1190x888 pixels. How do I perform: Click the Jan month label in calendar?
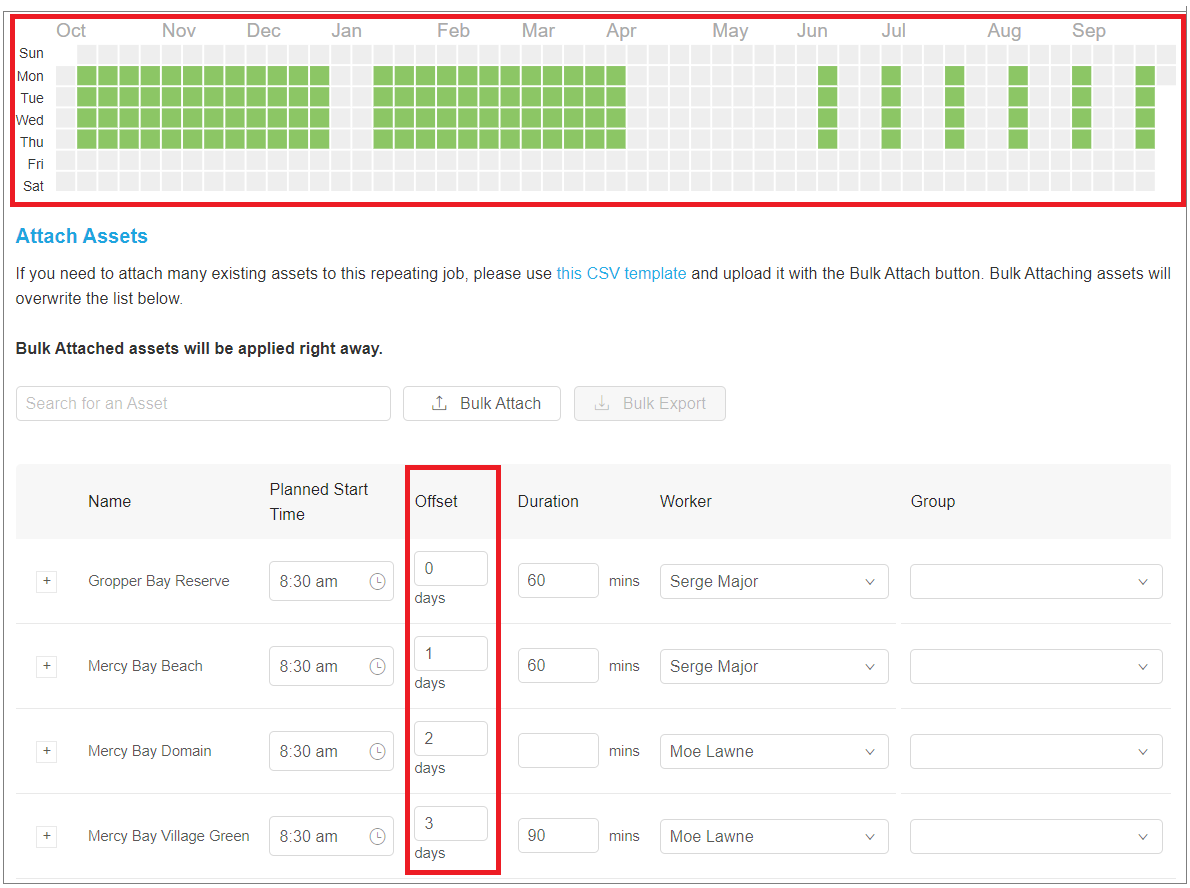[x=346, y=30]
